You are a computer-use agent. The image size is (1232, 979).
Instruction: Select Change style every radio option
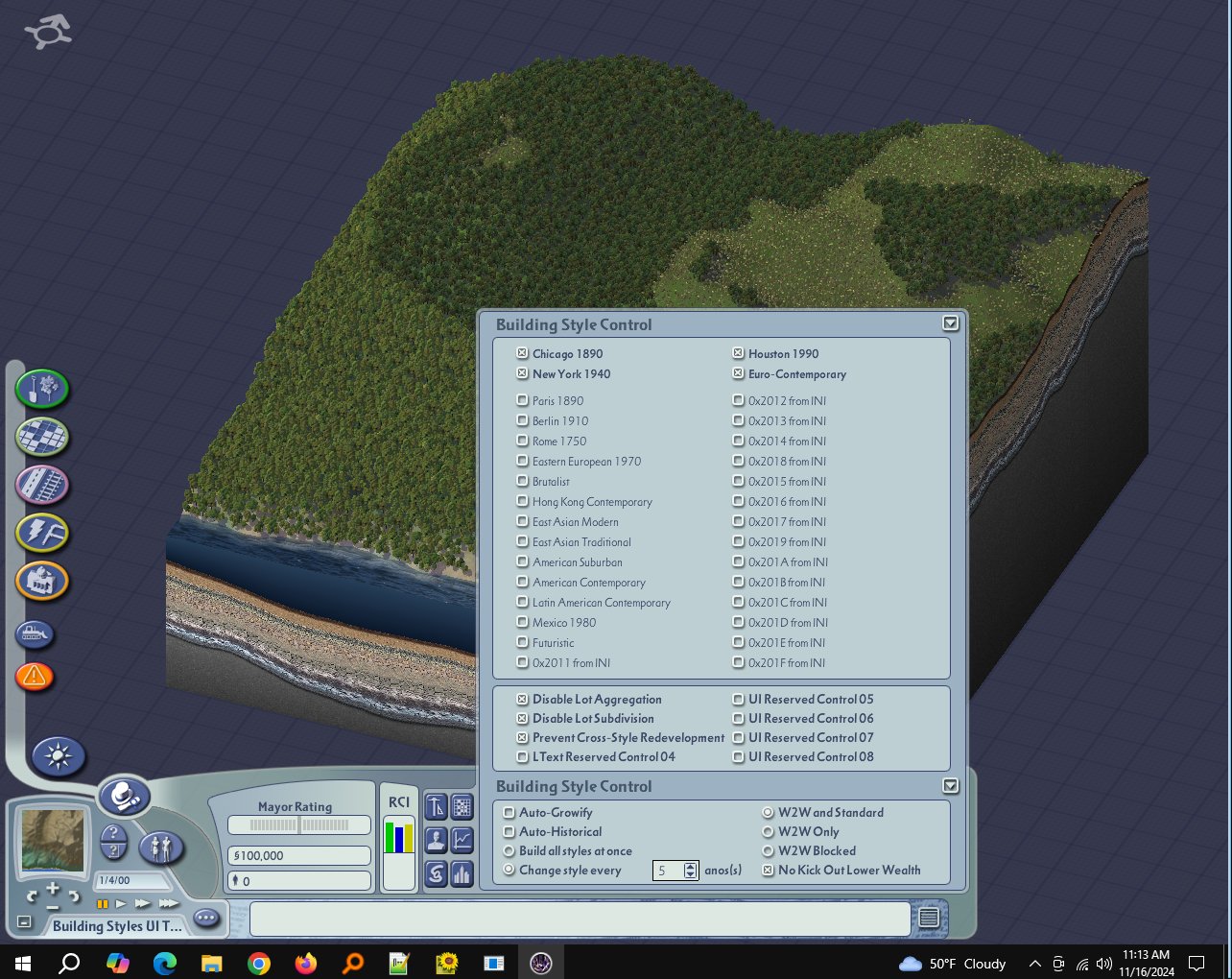509,870
